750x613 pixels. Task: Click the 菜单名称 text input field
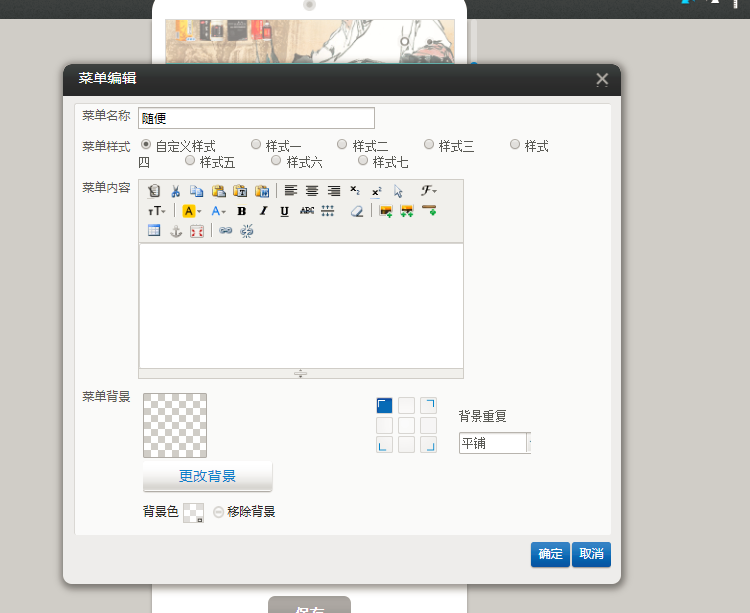256,118
